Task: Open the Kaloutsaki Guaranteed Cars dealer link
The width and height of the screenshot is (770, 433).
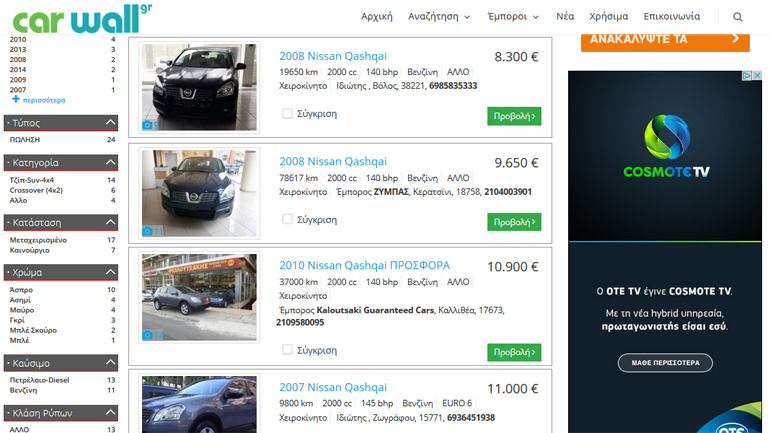Action: (x=375, y=310)
